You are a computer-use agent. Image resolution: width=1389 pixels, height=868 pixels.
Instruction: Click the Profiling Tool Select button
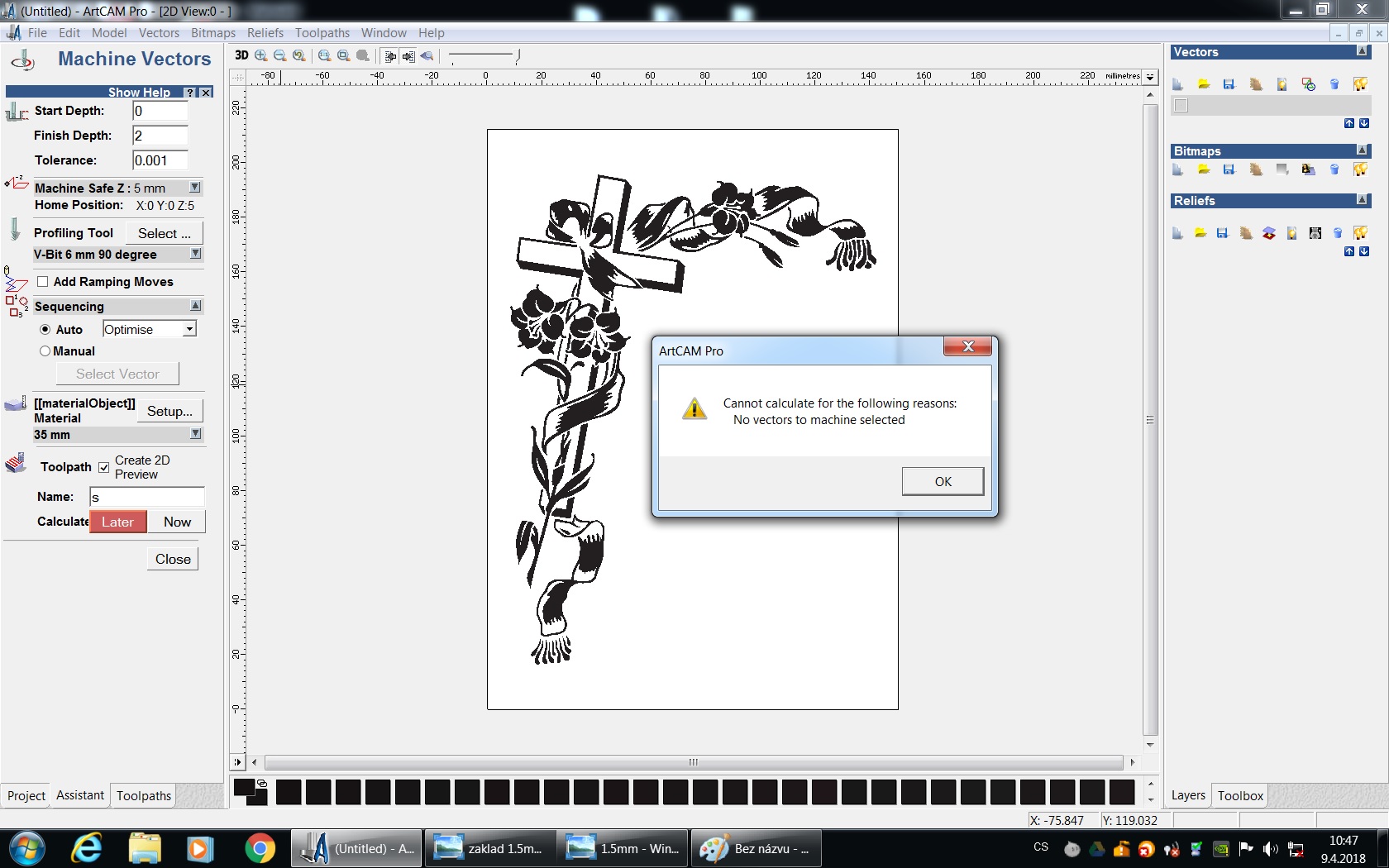click(164, 233)
